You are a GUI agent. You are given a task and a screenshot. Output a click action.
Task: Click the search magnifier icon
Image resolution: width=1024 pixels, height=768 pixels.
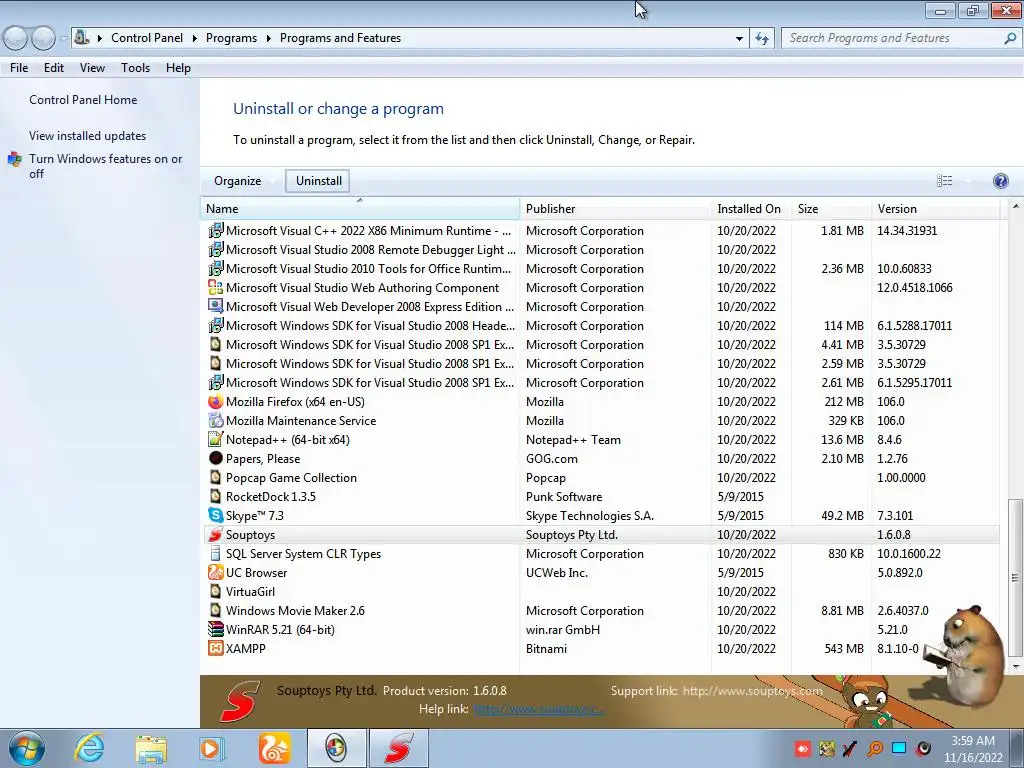1010,39
